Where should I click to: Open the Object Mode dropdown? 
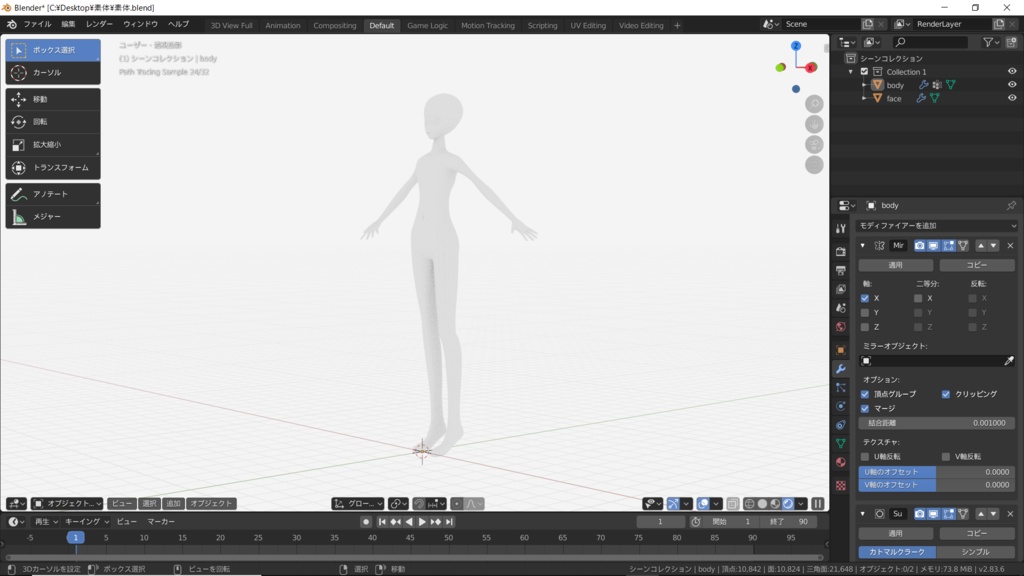[67, 504]
